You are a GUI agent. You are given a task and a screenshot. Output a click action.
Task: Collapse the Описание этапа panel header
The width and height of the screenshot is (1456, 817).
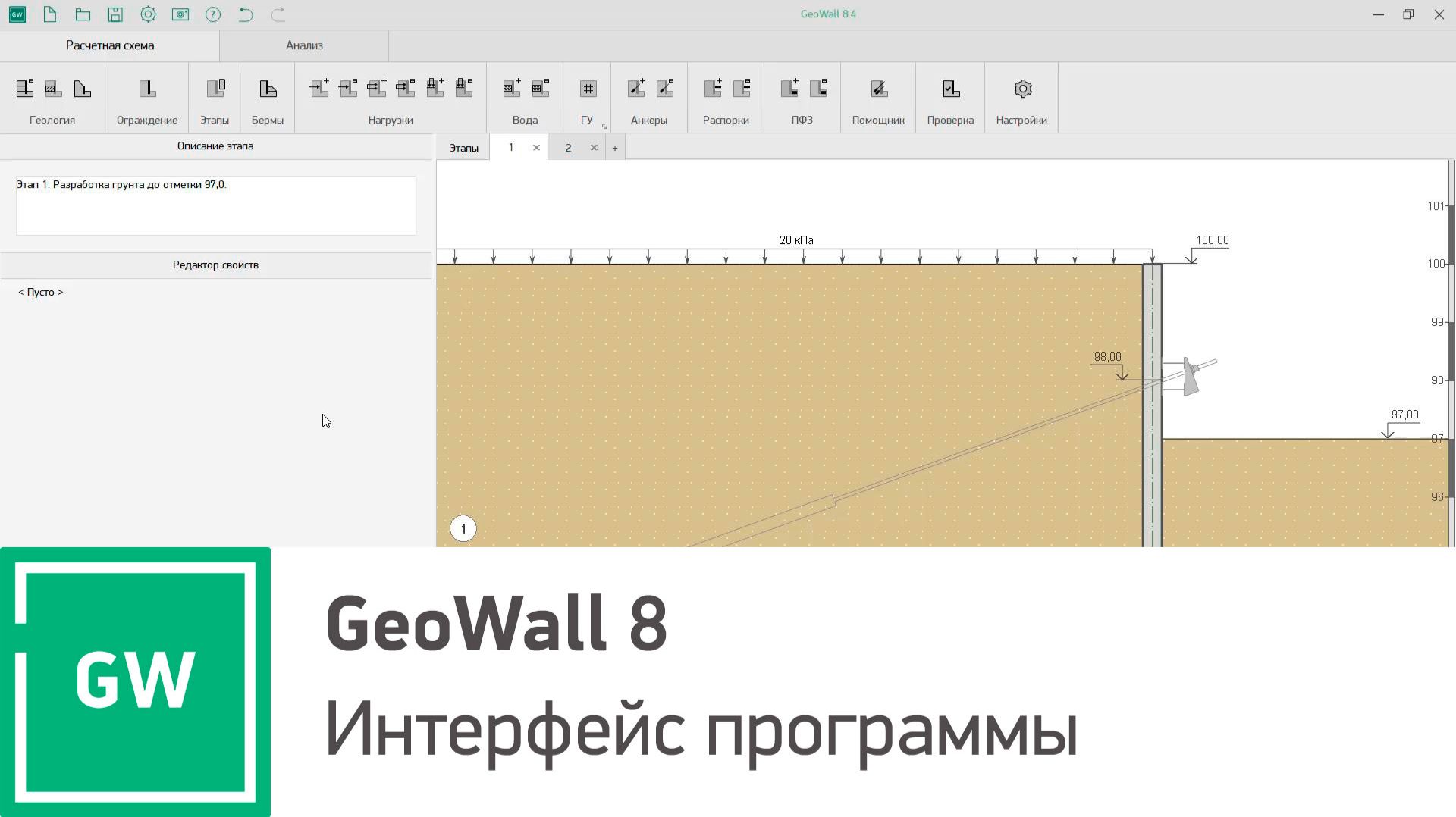pyautogui.click(x=215, y=146)
